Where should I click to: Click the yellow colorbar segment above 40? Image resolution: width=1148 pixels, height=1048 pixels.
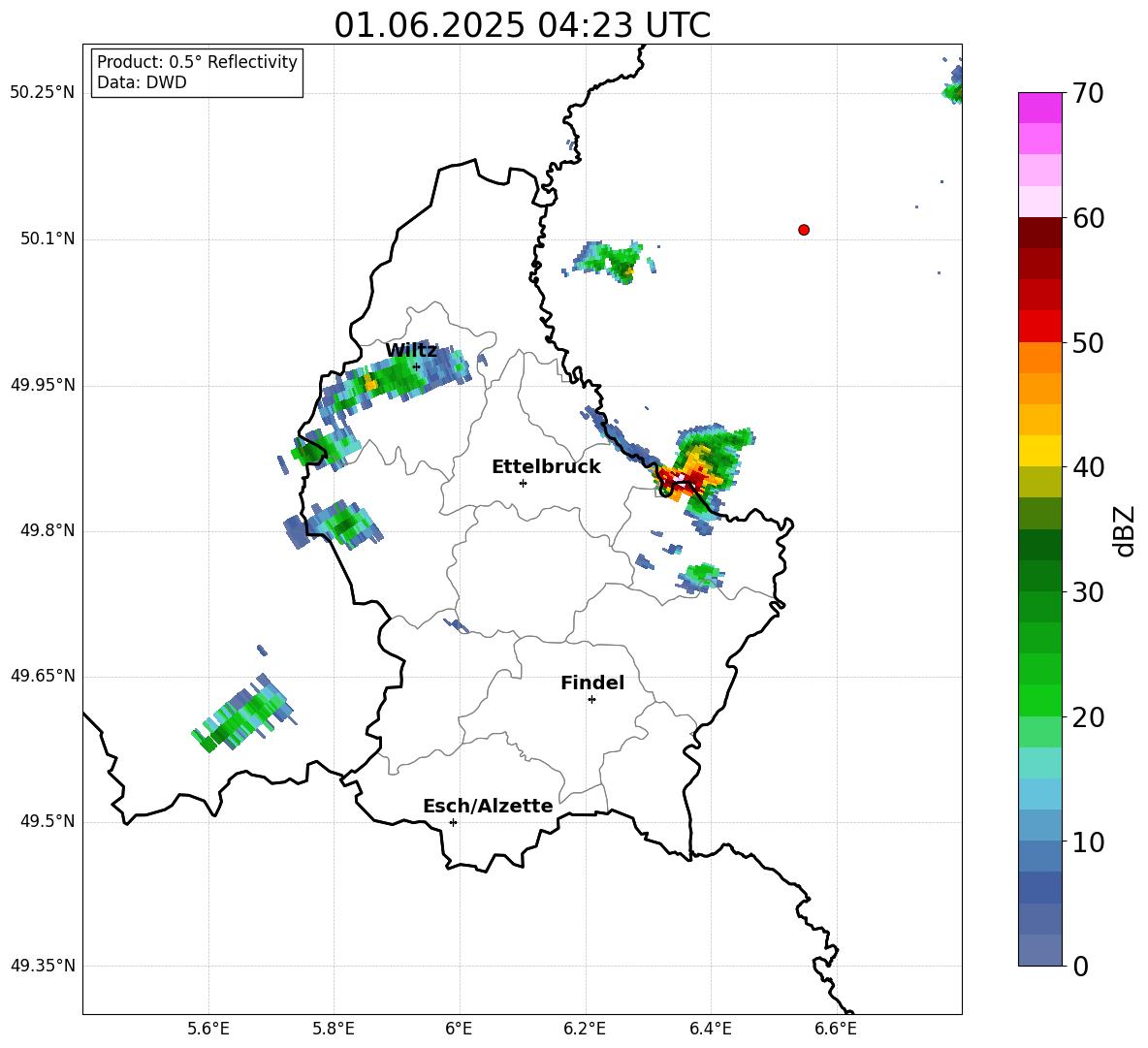[1039, 451]
